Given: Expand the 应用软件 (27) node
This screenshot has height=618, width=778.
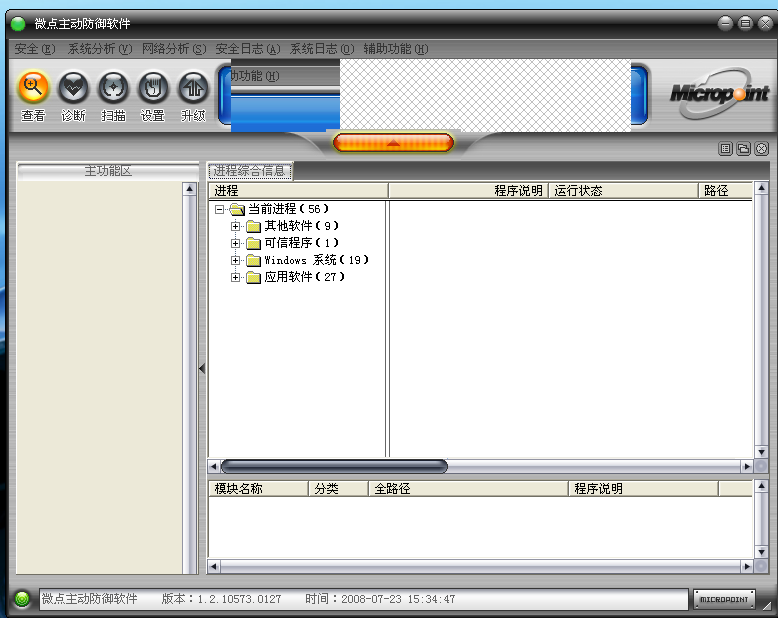Looking at the screenshot, I should (235, 277).
